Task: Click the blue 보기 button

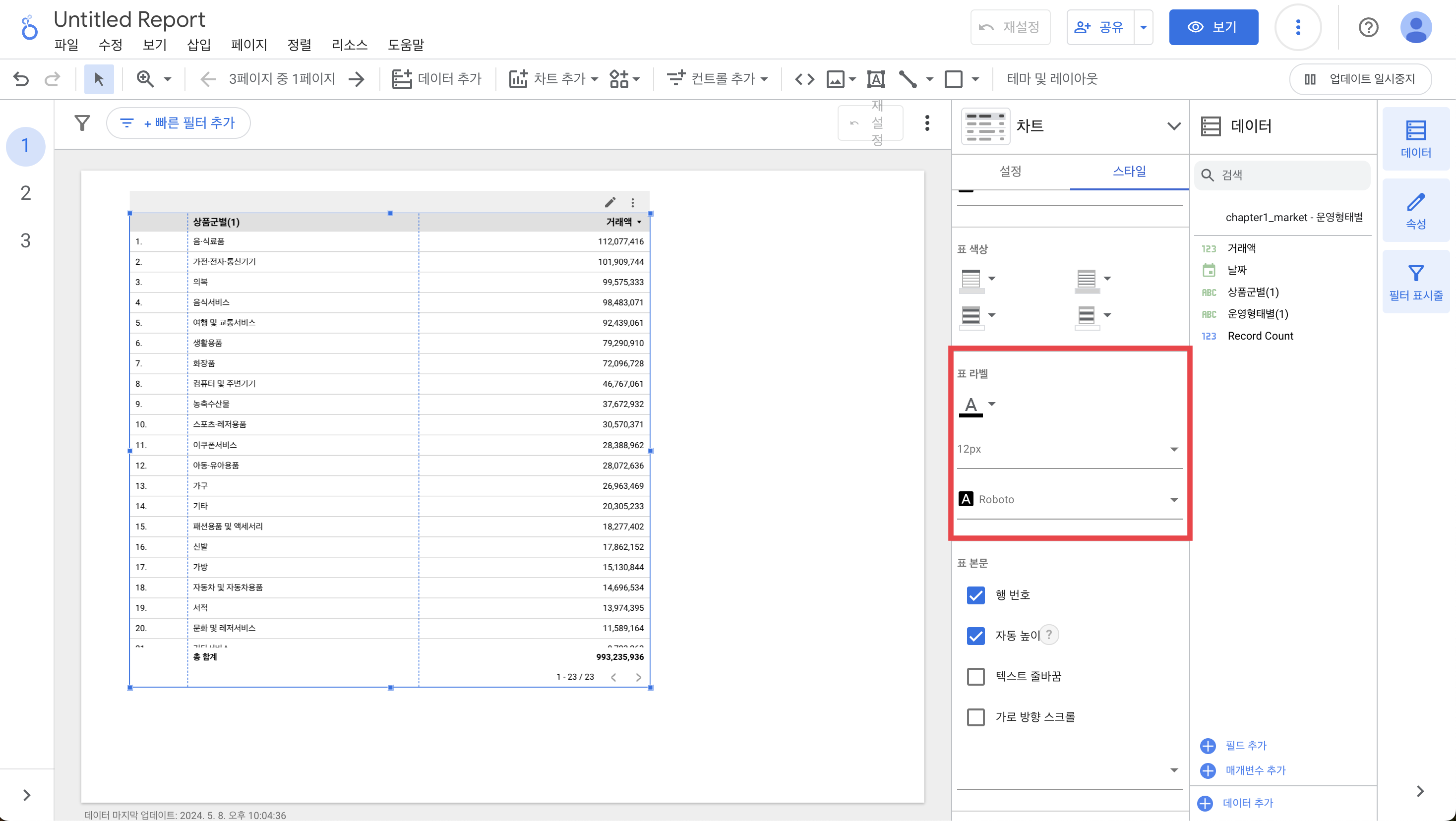Action: tap(1213, 27)
